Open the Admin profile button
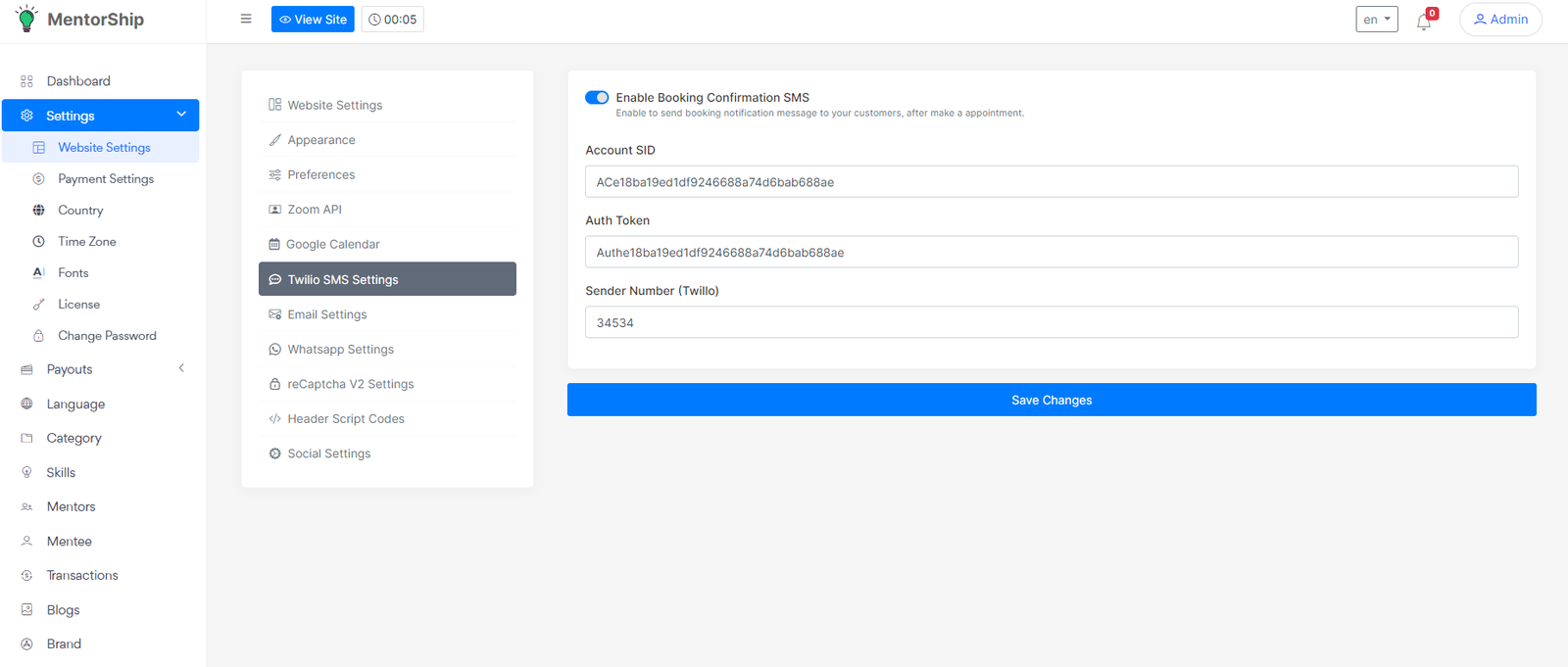 tap(1499, 20)
